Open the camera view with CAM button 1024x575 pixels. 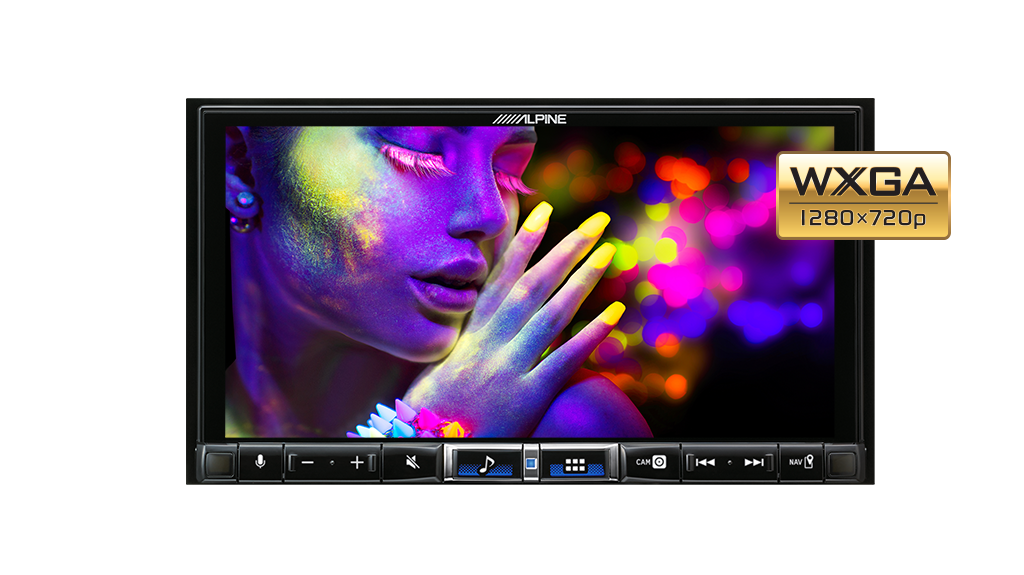click(x=651, y=462)
